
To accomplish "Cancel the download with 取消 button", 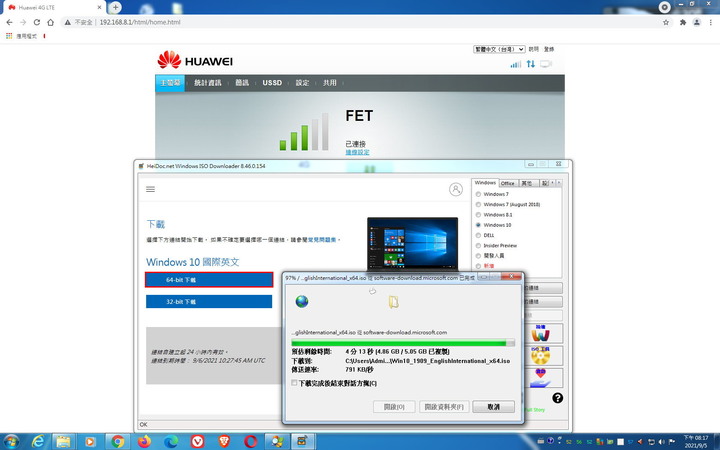I will coord(494,407).
